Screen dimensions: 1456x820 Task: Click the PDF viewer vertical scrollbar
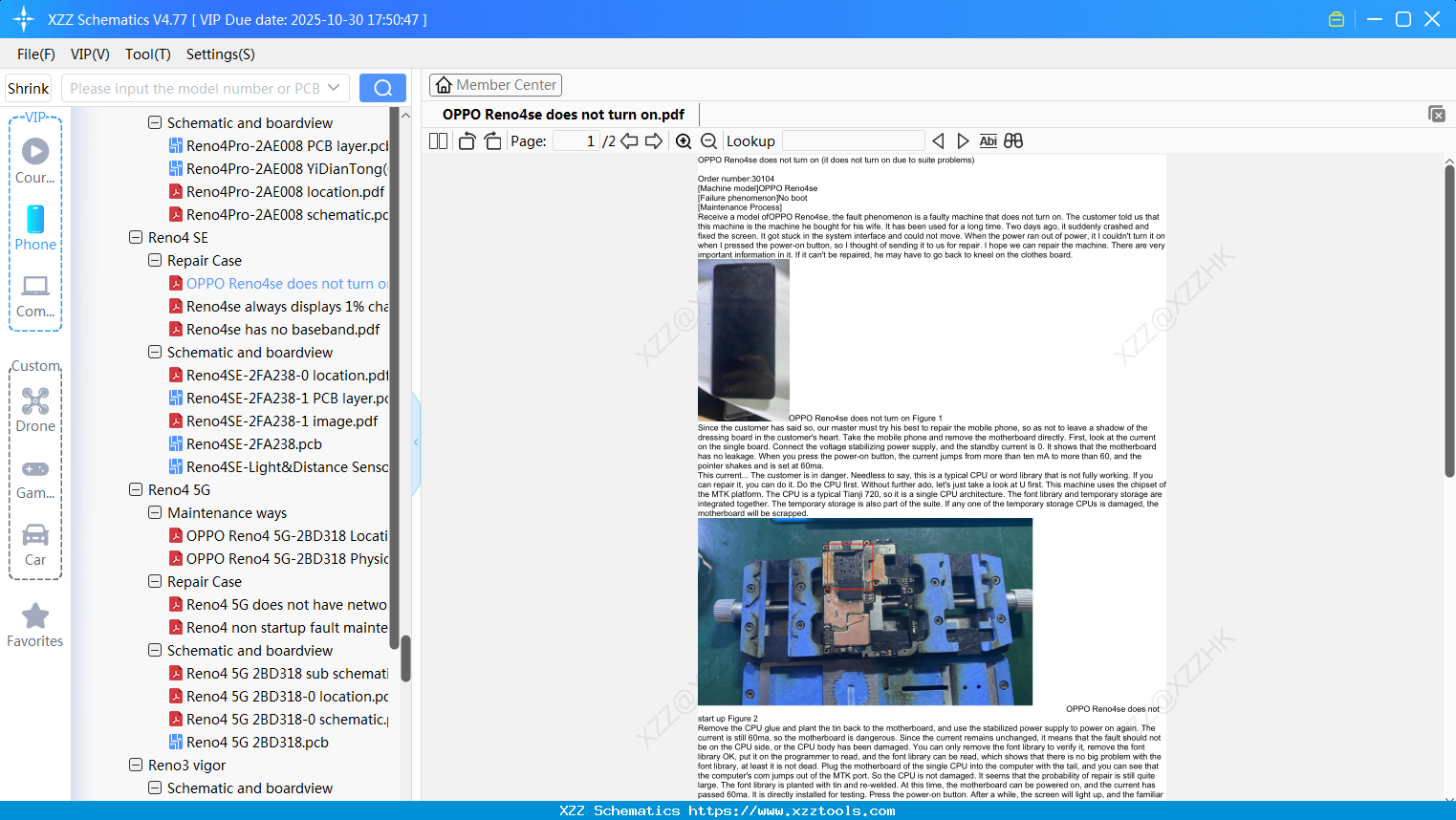1449,320
